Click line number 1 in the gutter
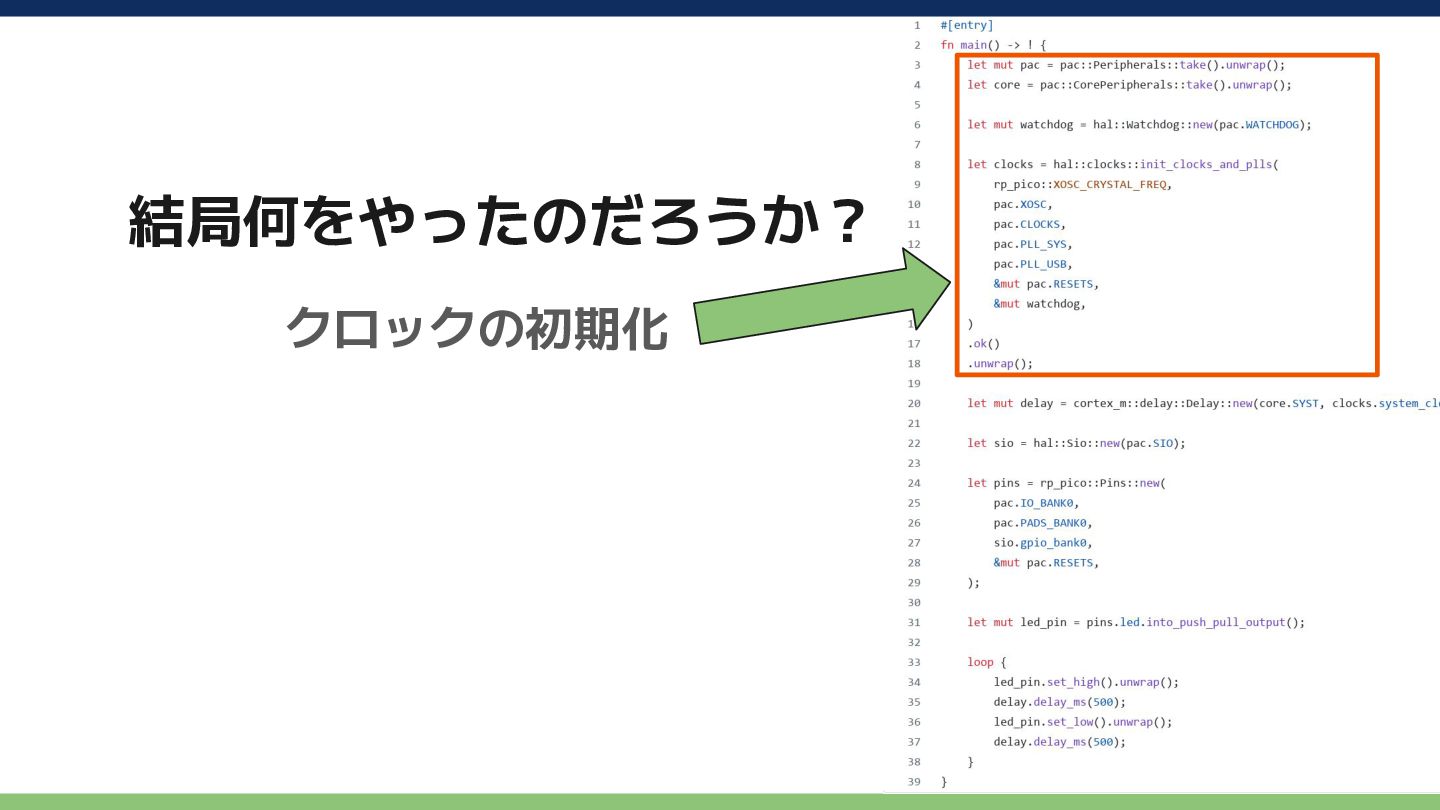 pos(917,25)
